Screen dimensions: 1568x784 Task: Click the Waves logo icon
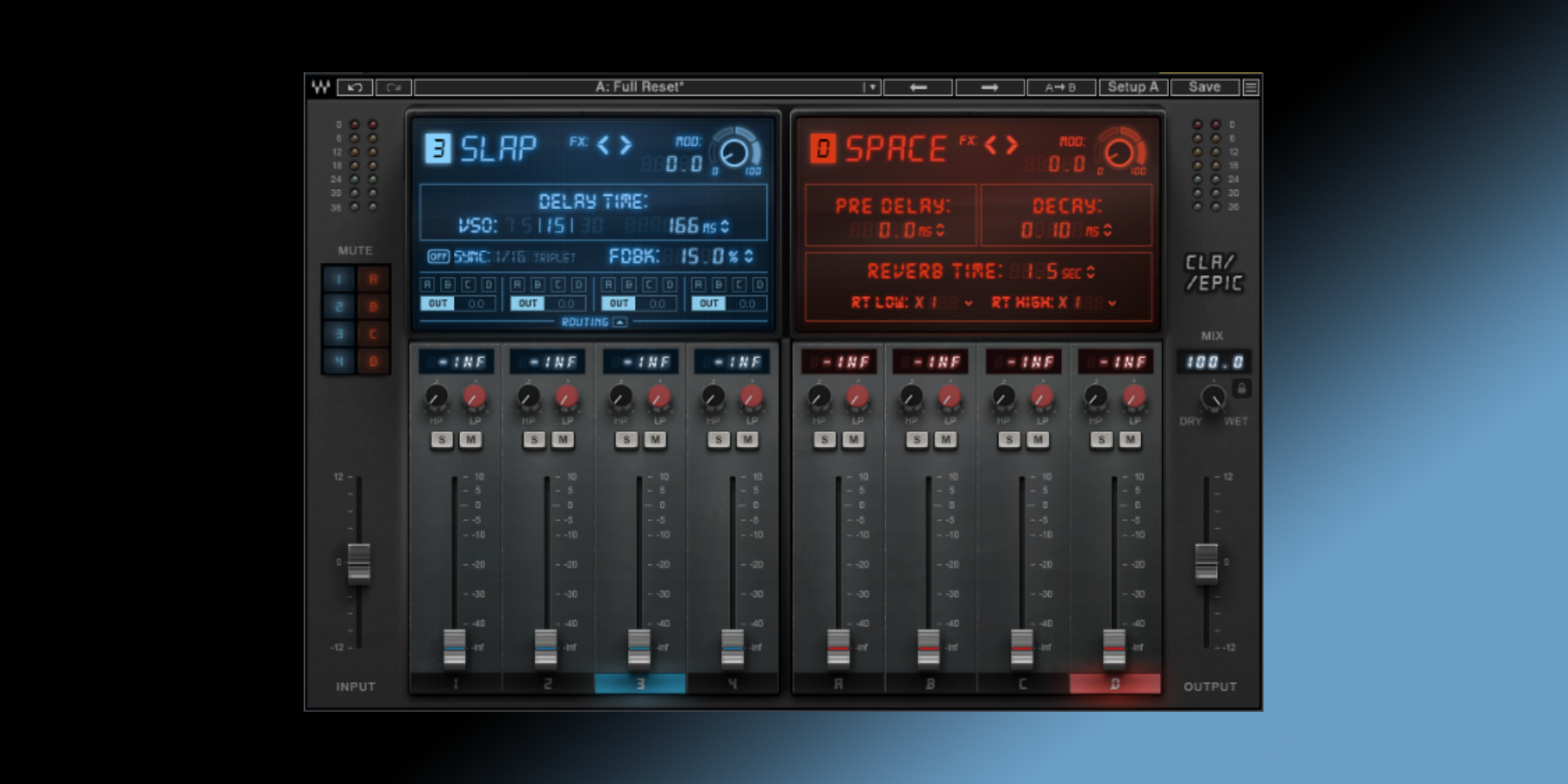coord(321,87)
